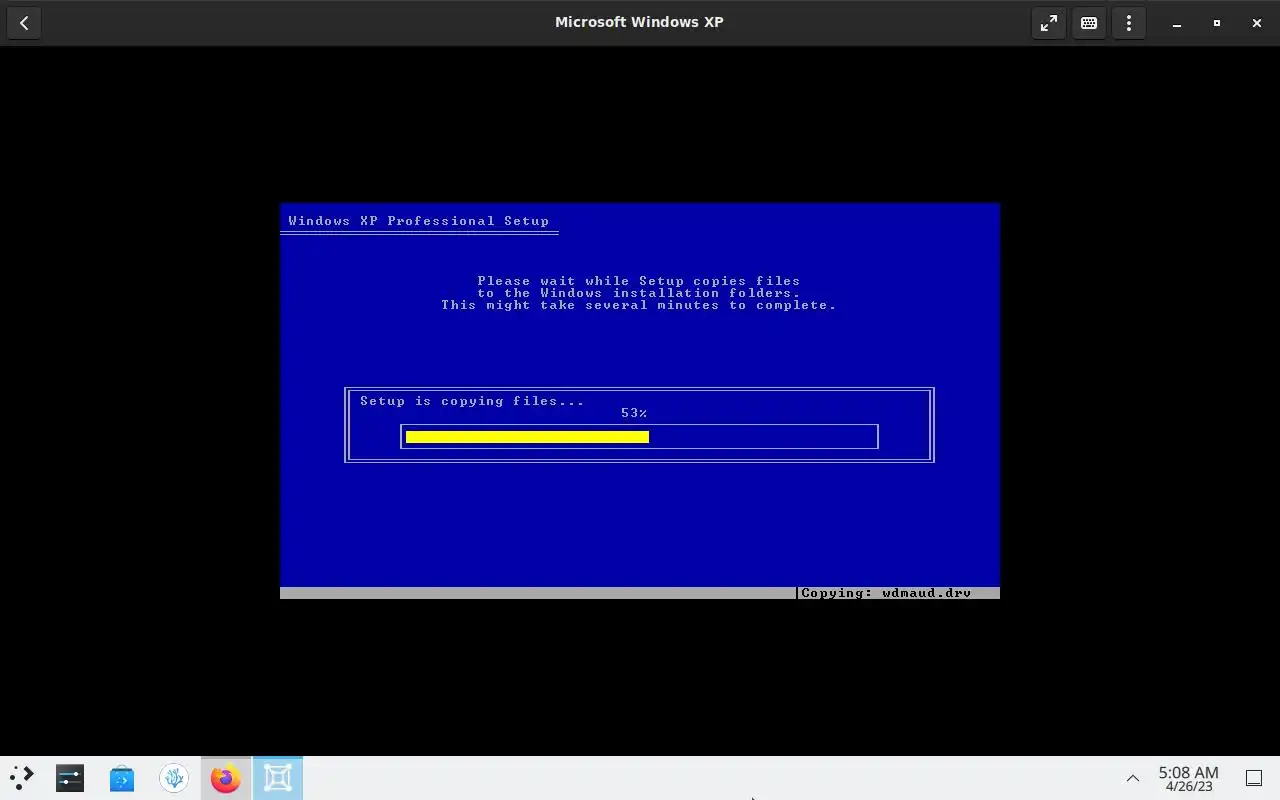The height and width of the screenshot is (800, 1280).
Task: Open the clock showing 5:08 AM
Action: coord(1188,772)
